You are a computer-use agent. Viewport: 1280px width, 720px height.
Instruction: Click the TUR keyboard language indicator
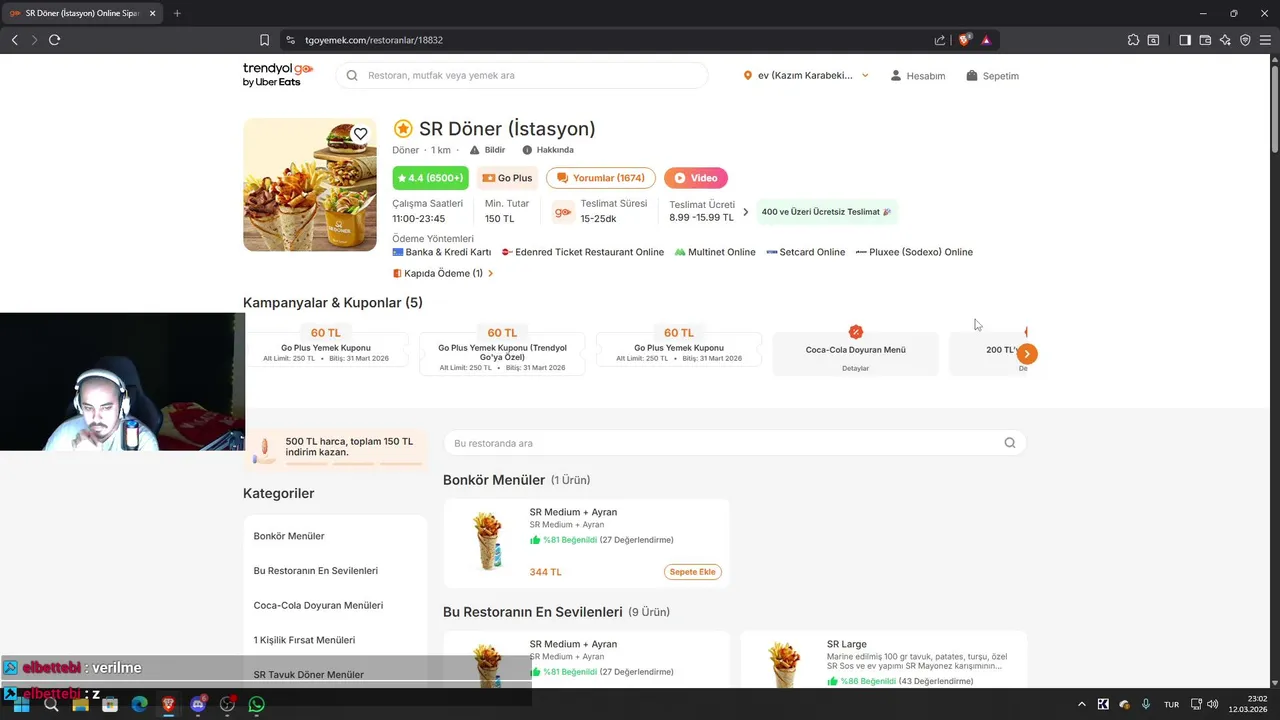[x=1171, y=704]
